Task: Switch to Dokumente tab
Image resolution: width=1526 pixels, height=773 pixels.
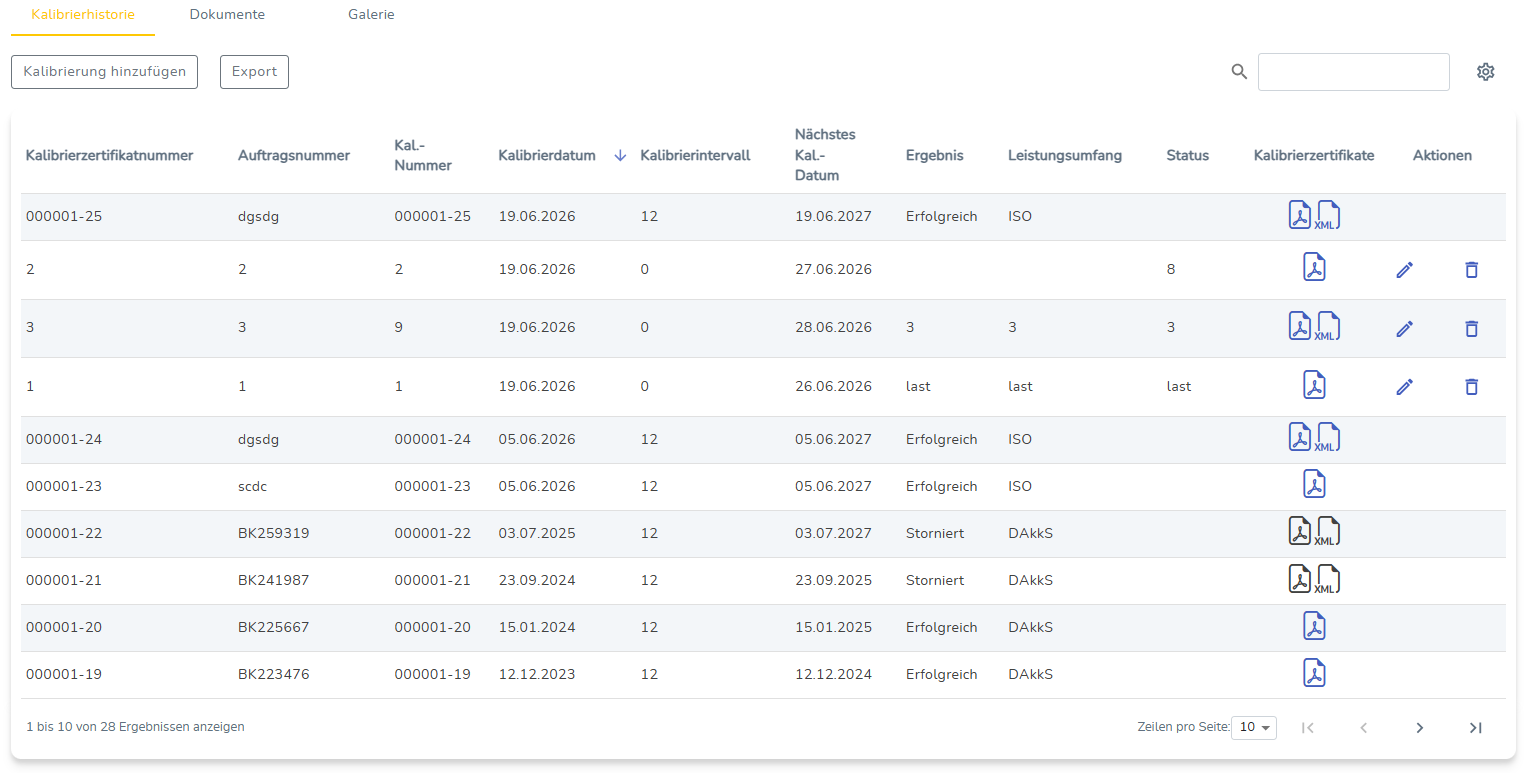Action: pos(227,15)
